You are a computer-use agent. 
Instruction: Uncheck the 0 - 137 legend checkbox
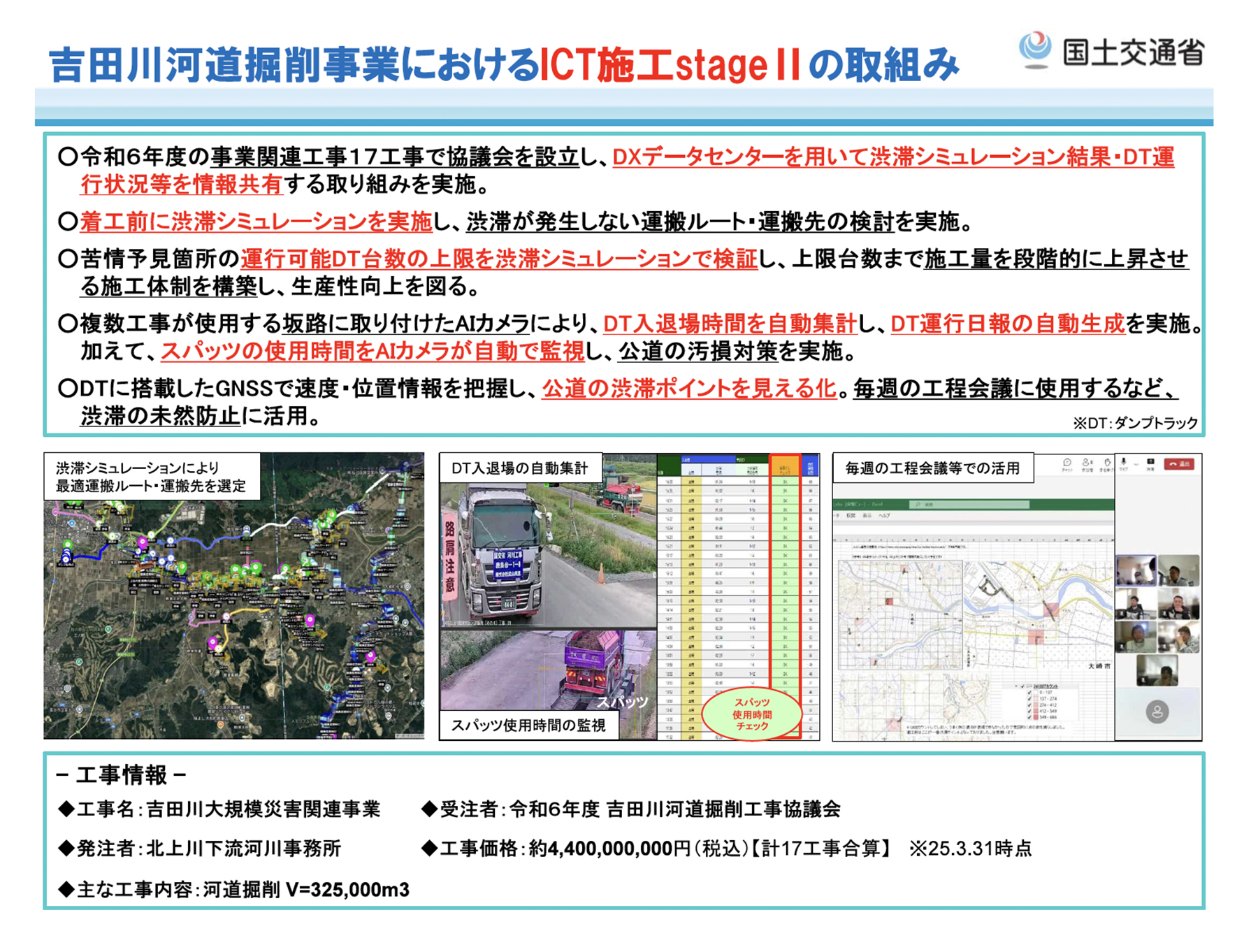point(1029,693)
